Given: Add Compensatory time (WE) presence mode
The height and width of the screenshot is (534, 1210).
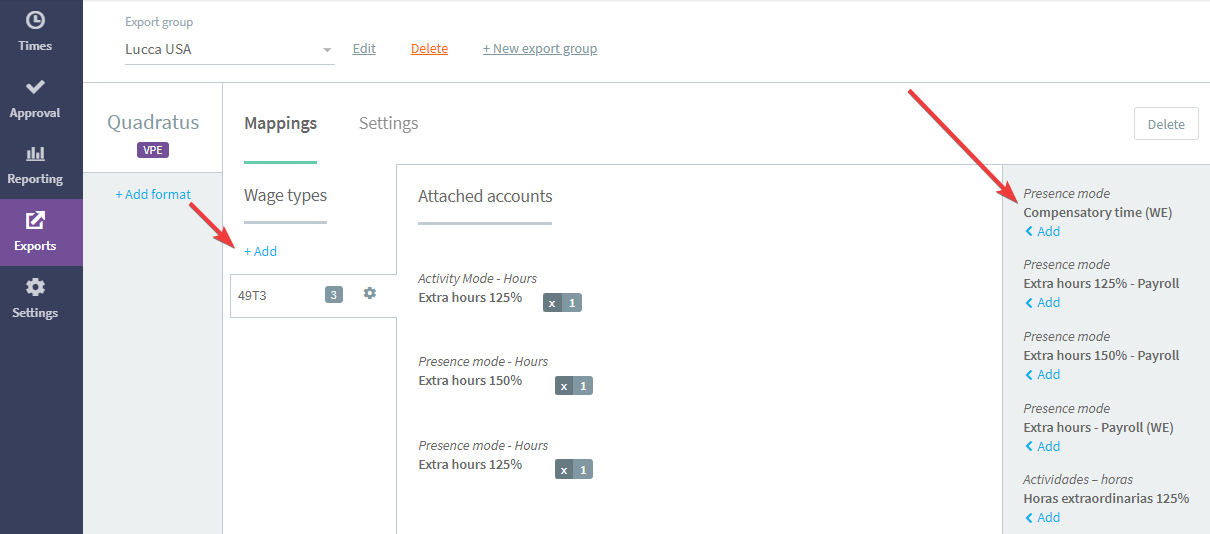Looking at the screenshot, I should tap(1042, 231).
